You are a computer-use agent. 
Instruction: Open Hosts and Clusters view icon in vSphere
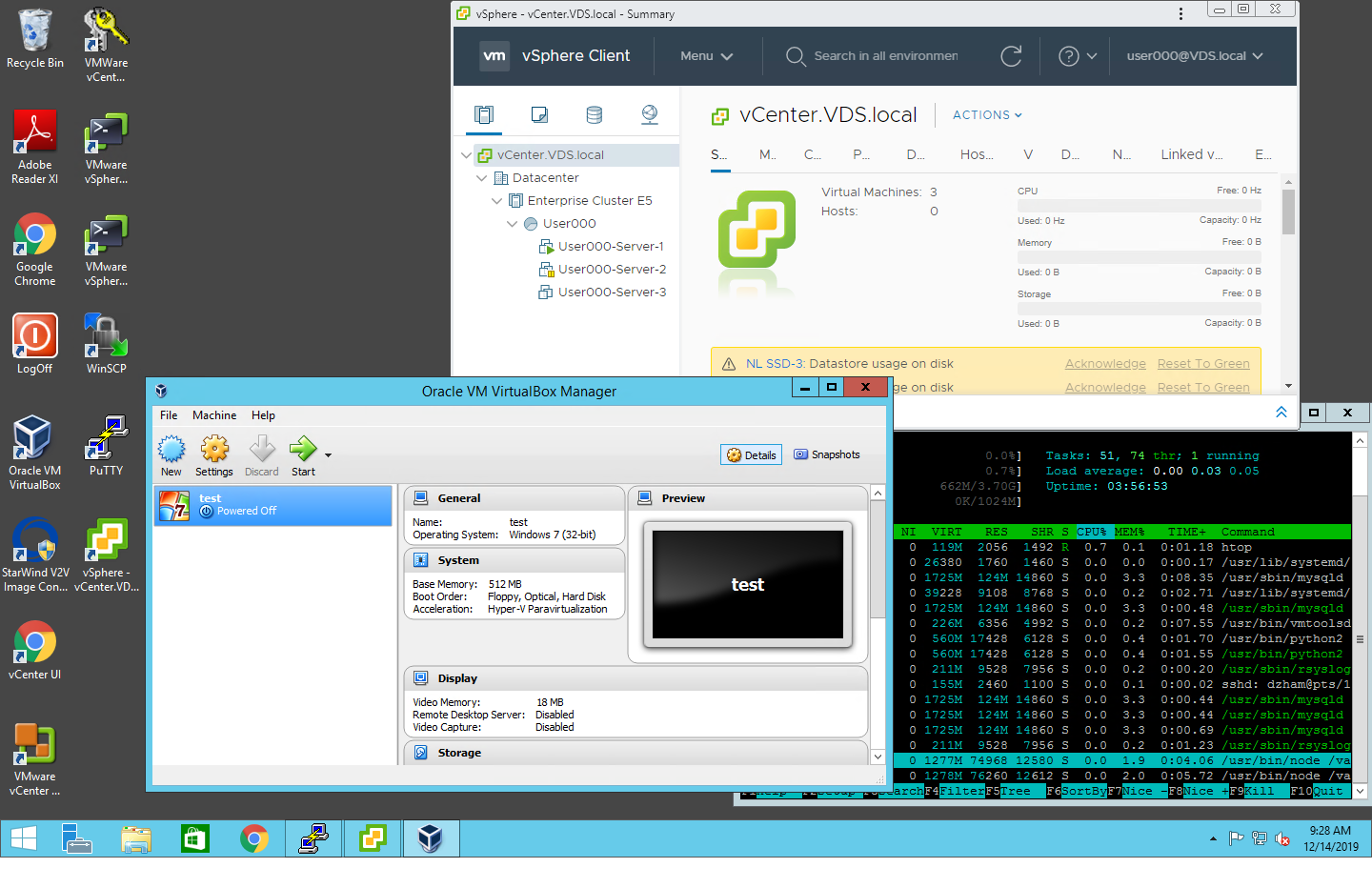click(x=484, y=115)
